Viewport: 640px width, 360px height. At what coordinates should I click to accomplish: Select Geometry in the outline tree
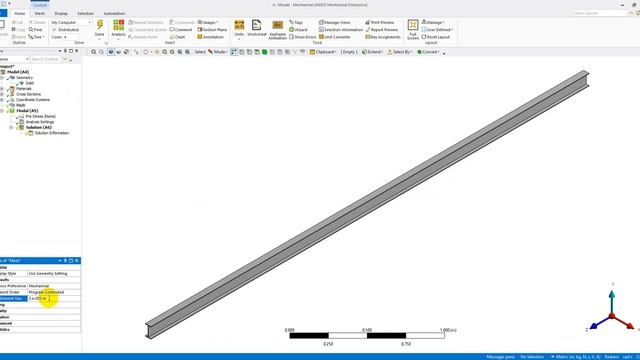[x=24, y=78]
